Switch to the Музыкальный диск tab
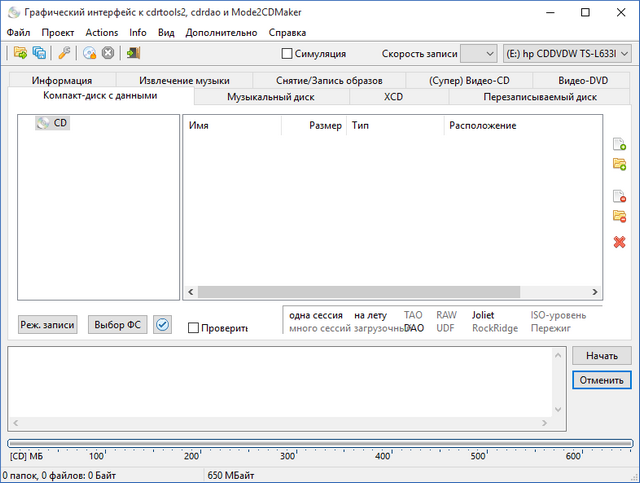The image size is (640, 483). click(x=270, y=97)
